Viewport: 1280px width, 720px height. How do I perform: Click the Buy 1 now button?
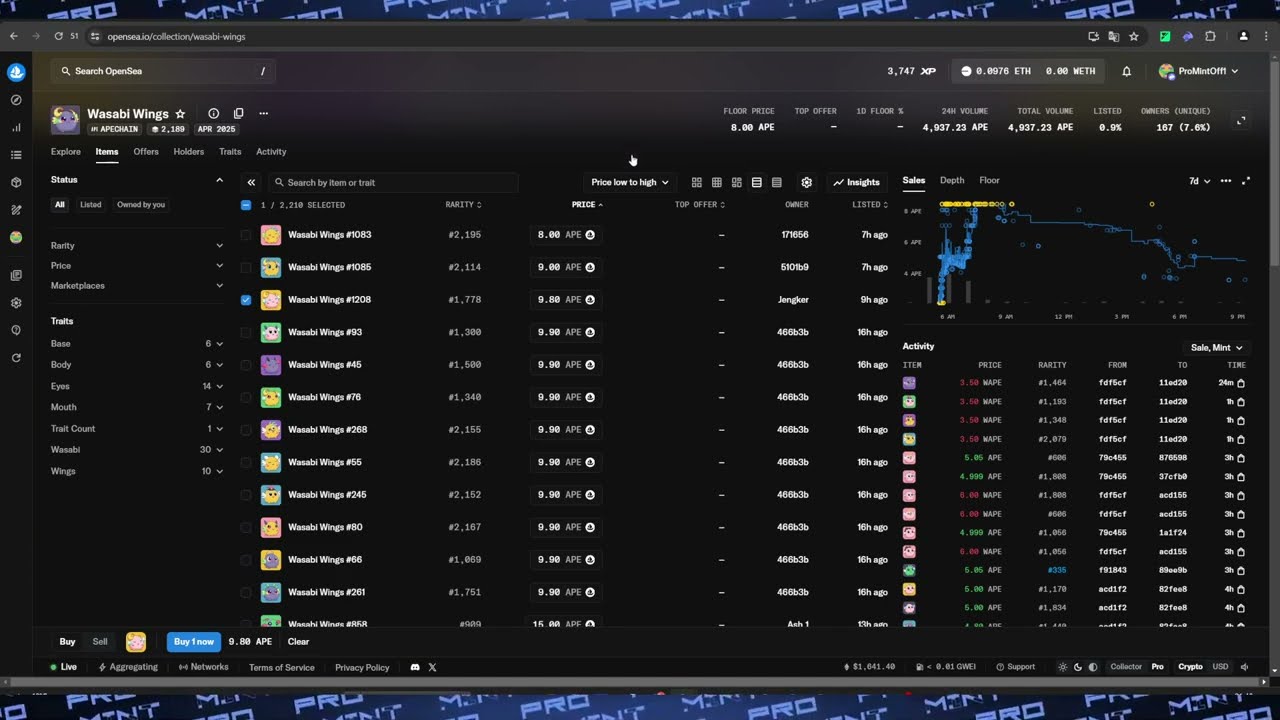(x=194, y=642)
